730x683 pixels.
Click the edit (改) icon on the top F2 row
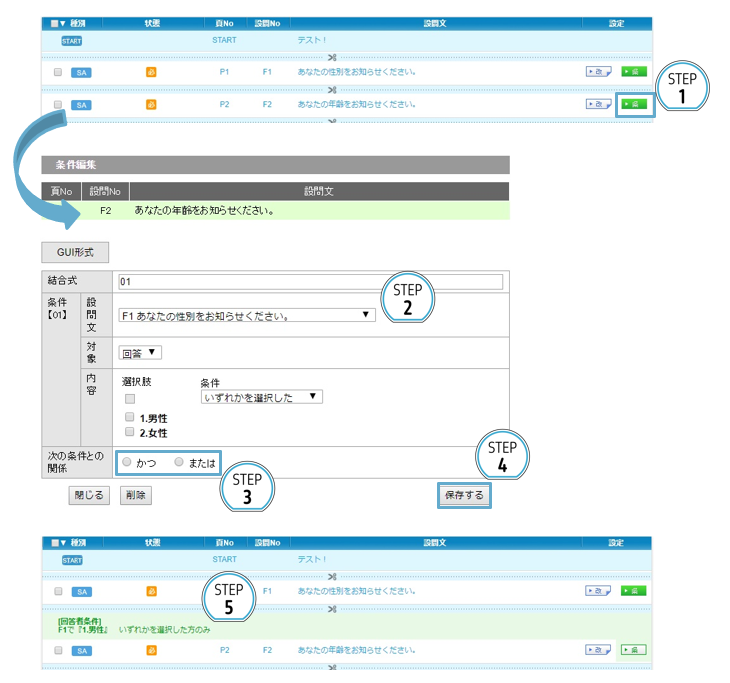[598, 104]
